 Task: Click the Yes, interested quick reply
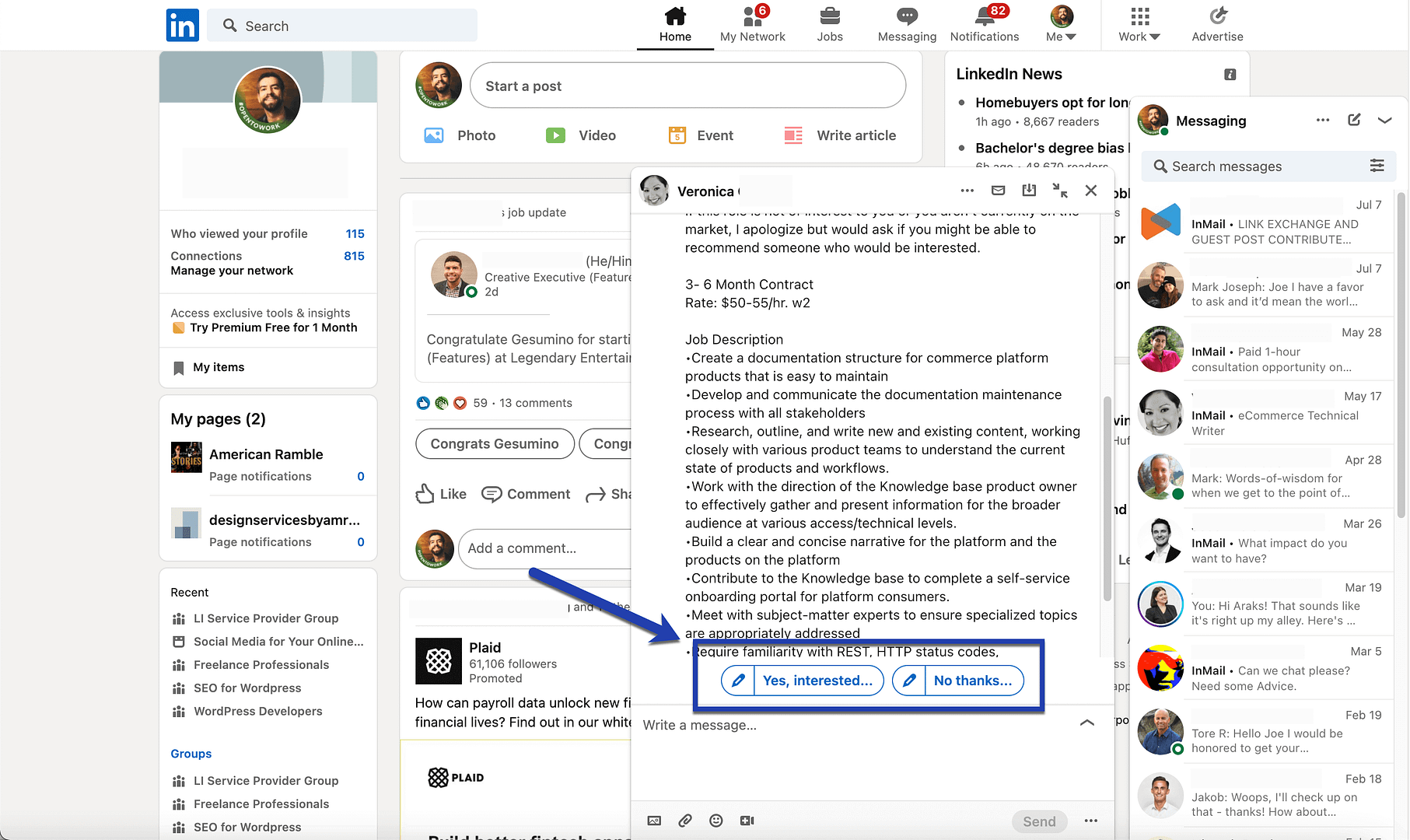tap(803, 681)
